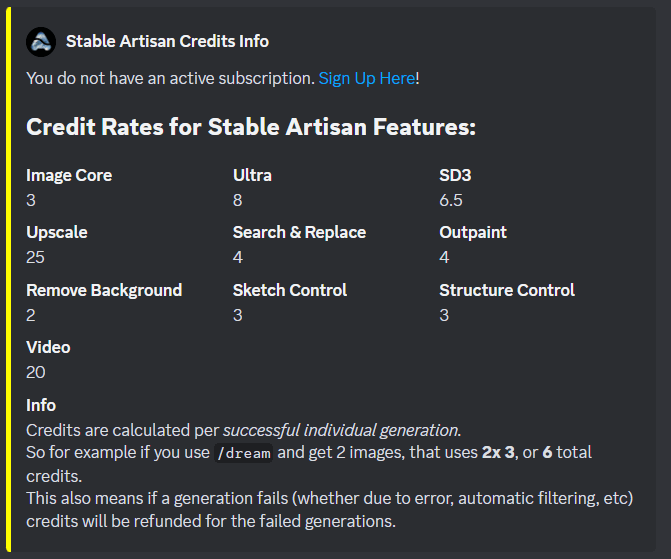Click the Outpaint field label

pos(473,232)
